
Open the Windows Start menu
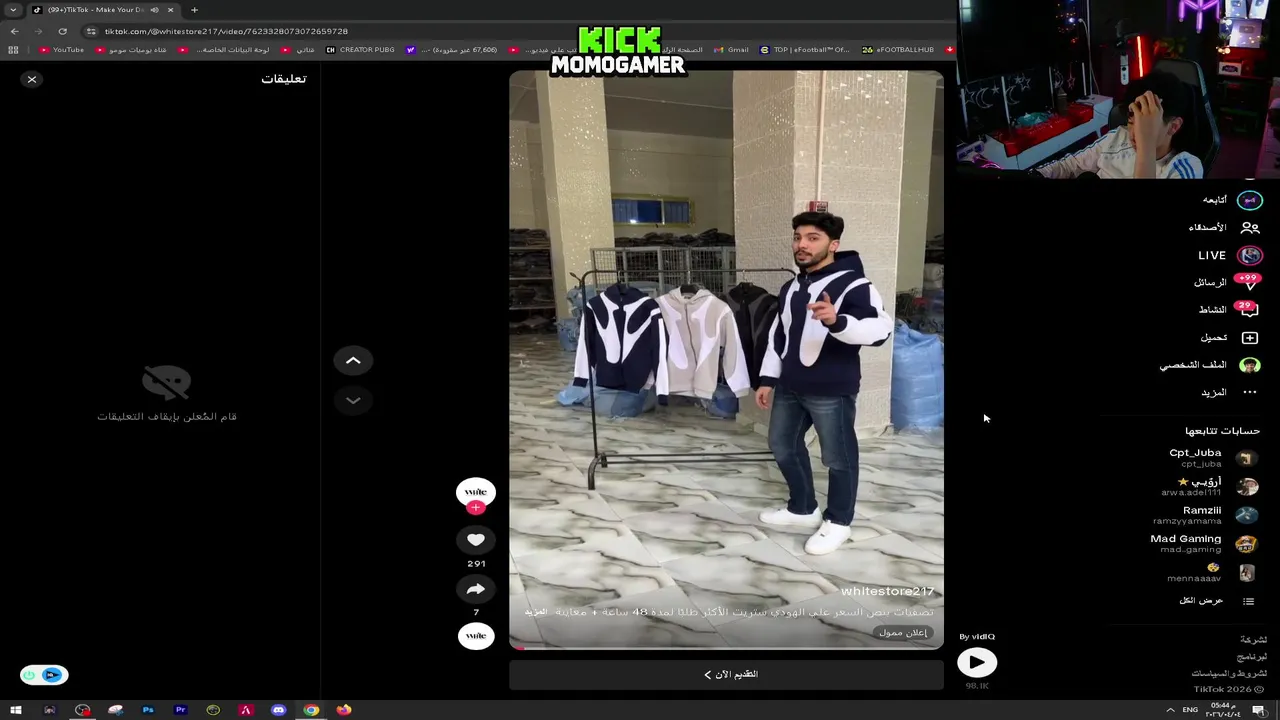(16, 710)
